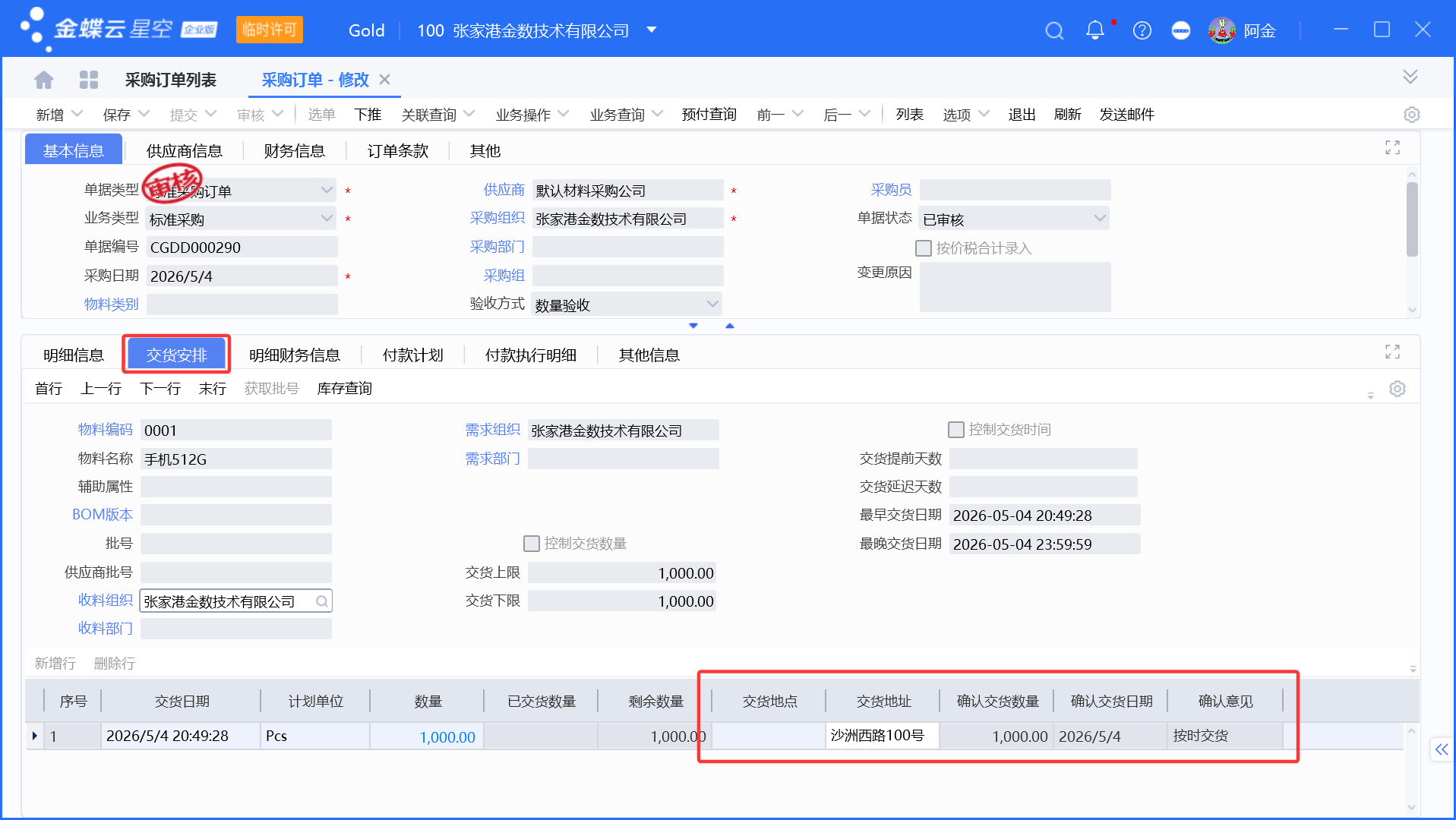Expand the right side panel double arrow
1456x820 pixels.
click(1441, 750)
